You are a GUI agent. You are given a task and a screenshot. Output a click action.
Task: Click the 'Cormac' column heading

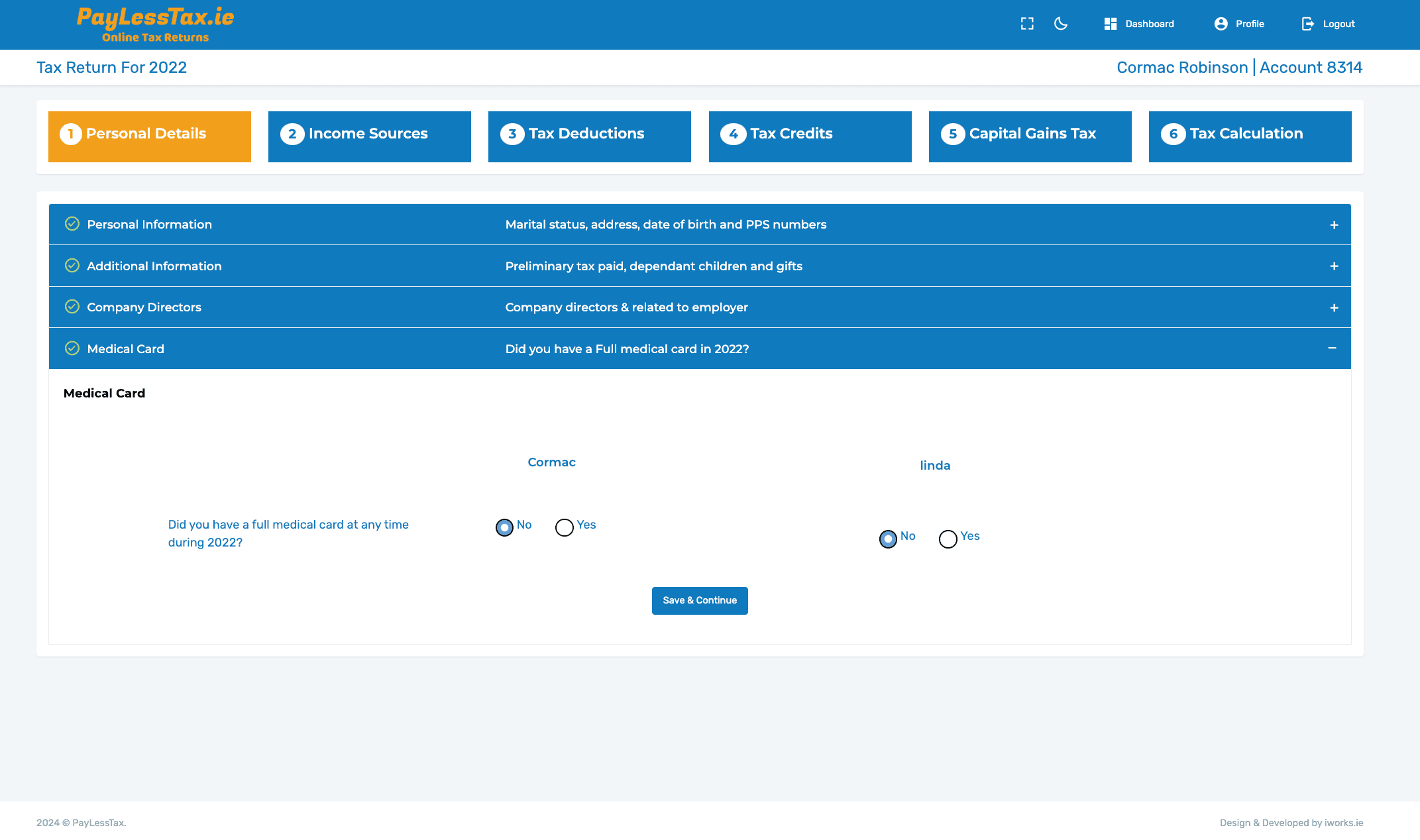pyautogui.click(x=551, y=462)
